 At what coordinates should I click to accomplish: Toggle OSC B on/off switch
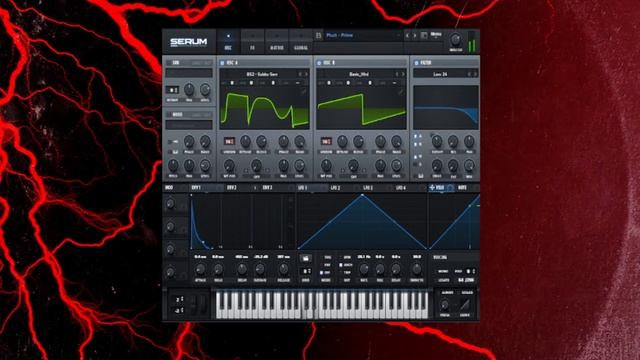(x=319, y=63)
